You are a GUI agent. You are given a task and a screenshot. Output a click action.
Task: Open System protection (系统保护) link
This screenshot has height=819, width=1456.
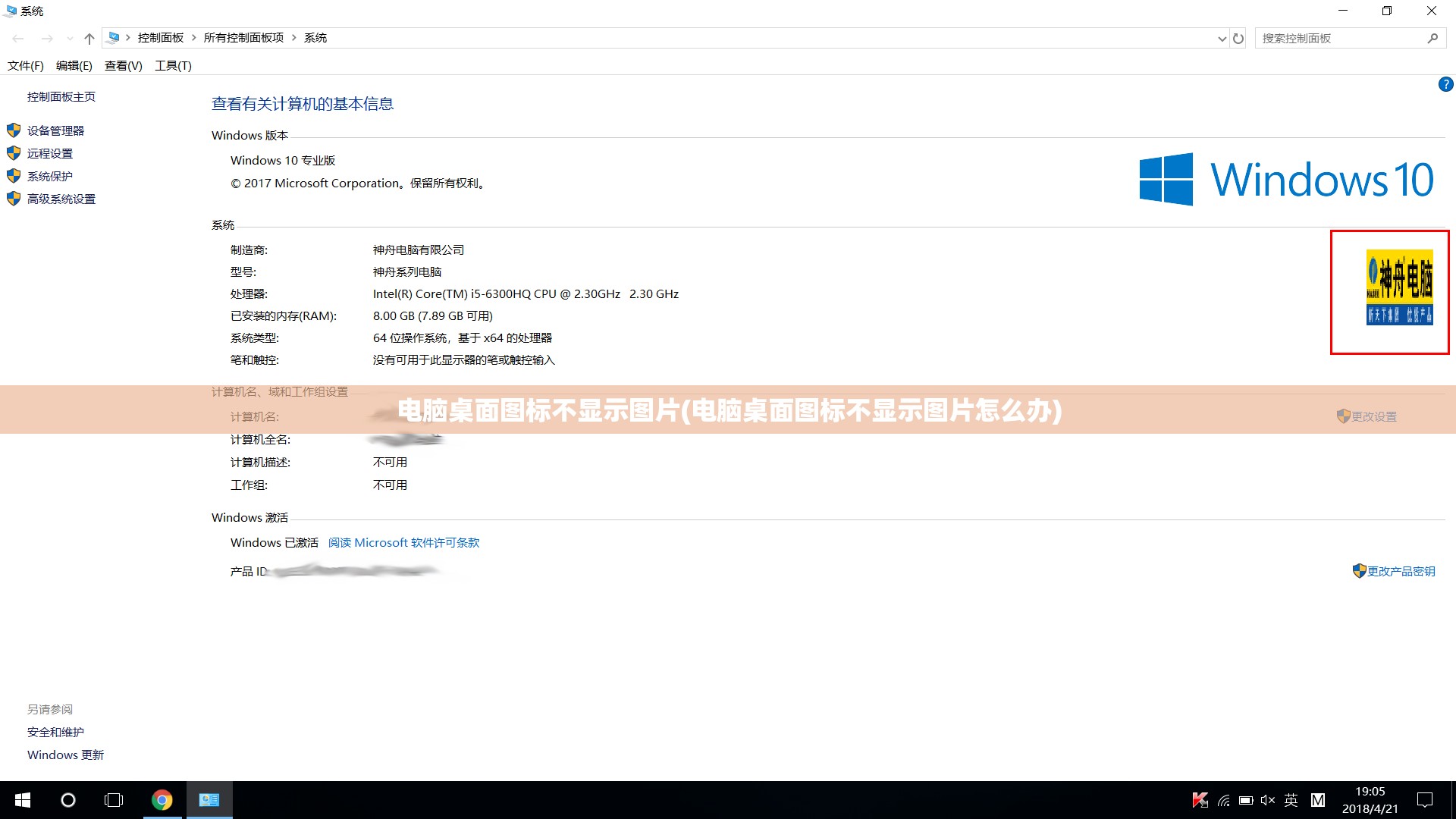tap(50, 176)
